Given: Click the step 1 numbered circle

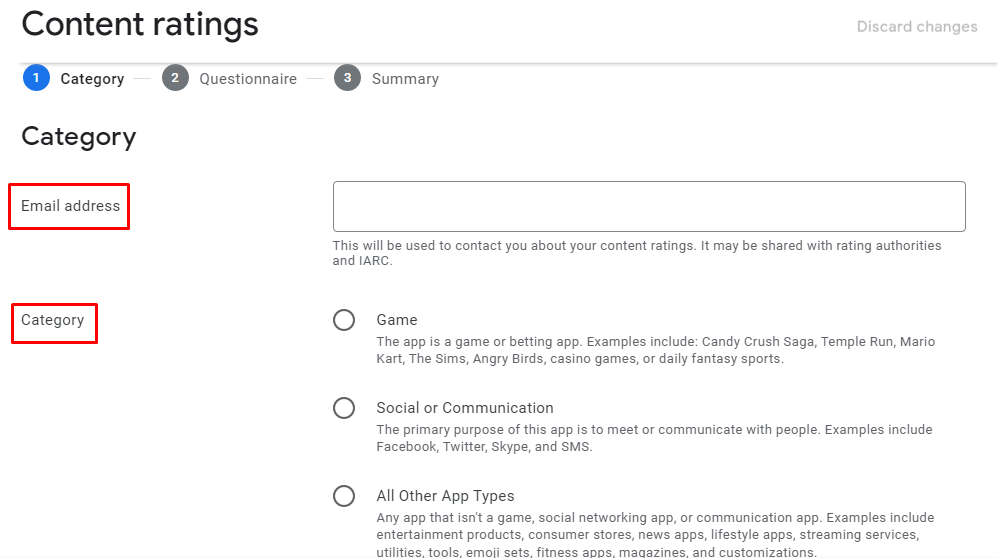Looking at the screenshot, I should (x=36, y=78).
